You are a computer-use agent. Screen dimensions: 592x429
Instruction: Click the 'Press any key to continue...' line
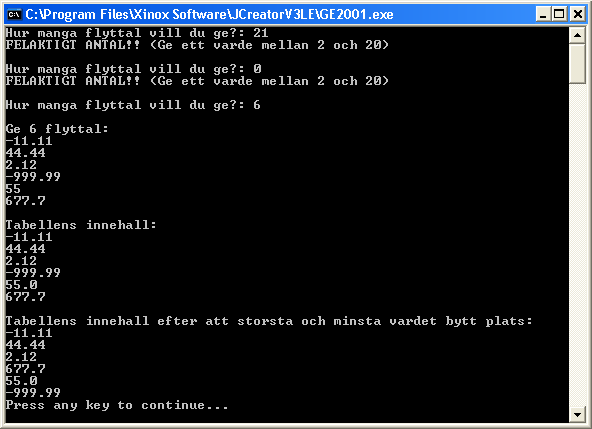pyautogui.click(x=117, y=405)
